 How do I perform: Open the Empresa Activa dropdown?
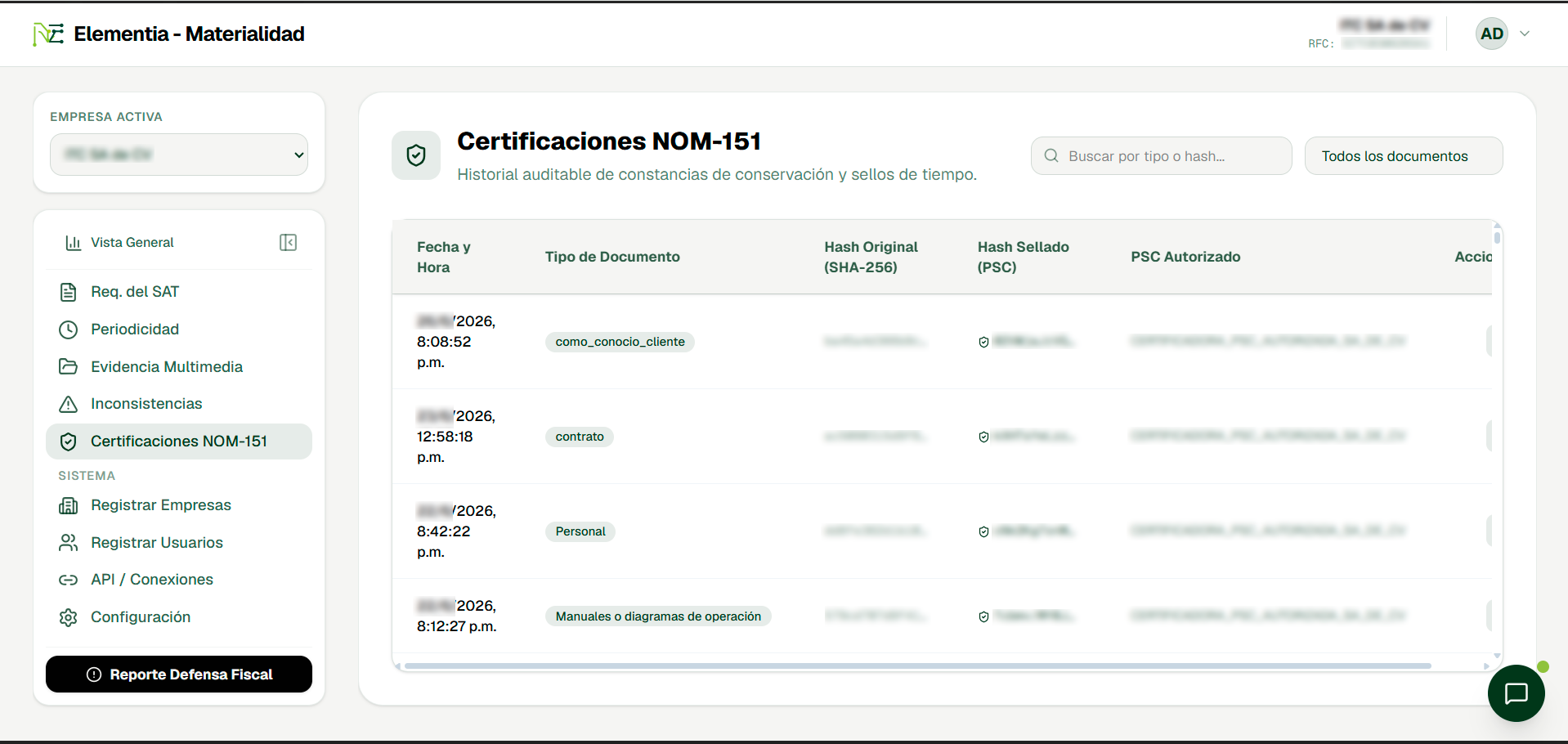coord(179,155)
